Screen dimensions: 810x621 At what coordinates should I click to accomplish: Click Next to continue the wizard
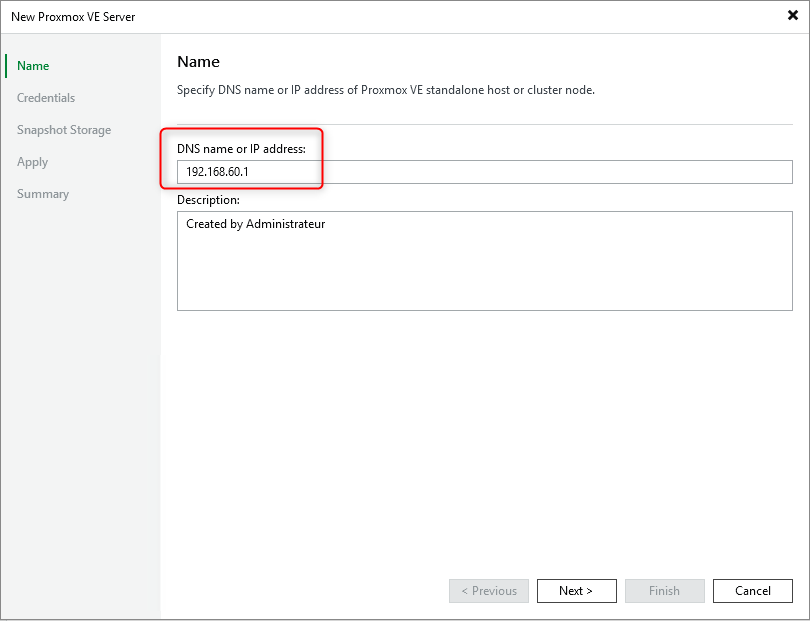[x=576, y=590]
